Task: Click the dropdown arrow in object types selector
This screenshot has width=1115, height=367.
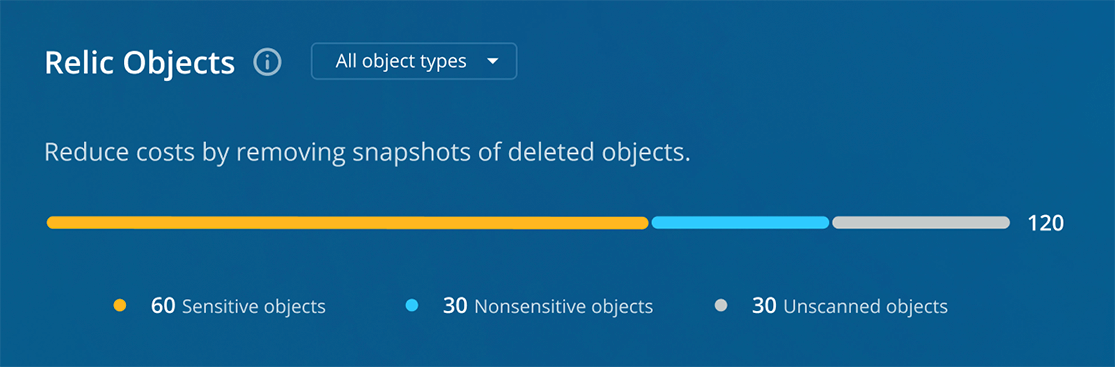Action: [x=493, y=62]
